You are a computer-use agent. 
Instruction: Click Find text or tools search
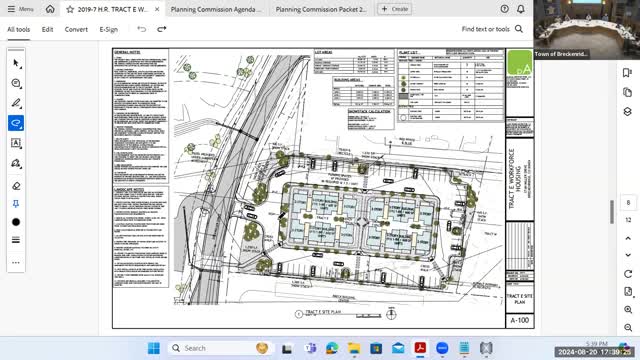[492, 29]
